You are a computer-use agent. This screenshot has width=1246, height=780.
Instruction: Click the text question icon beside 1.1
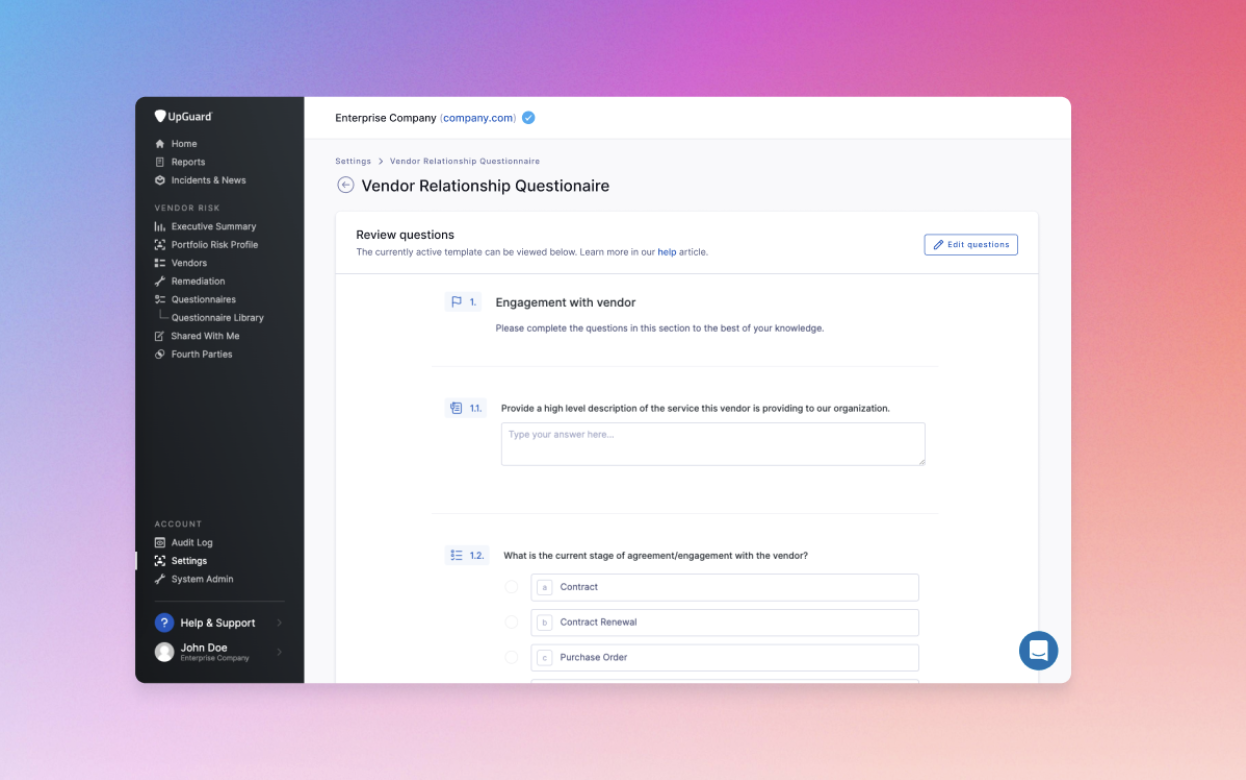pyautogui.click(x=456, y=408)
